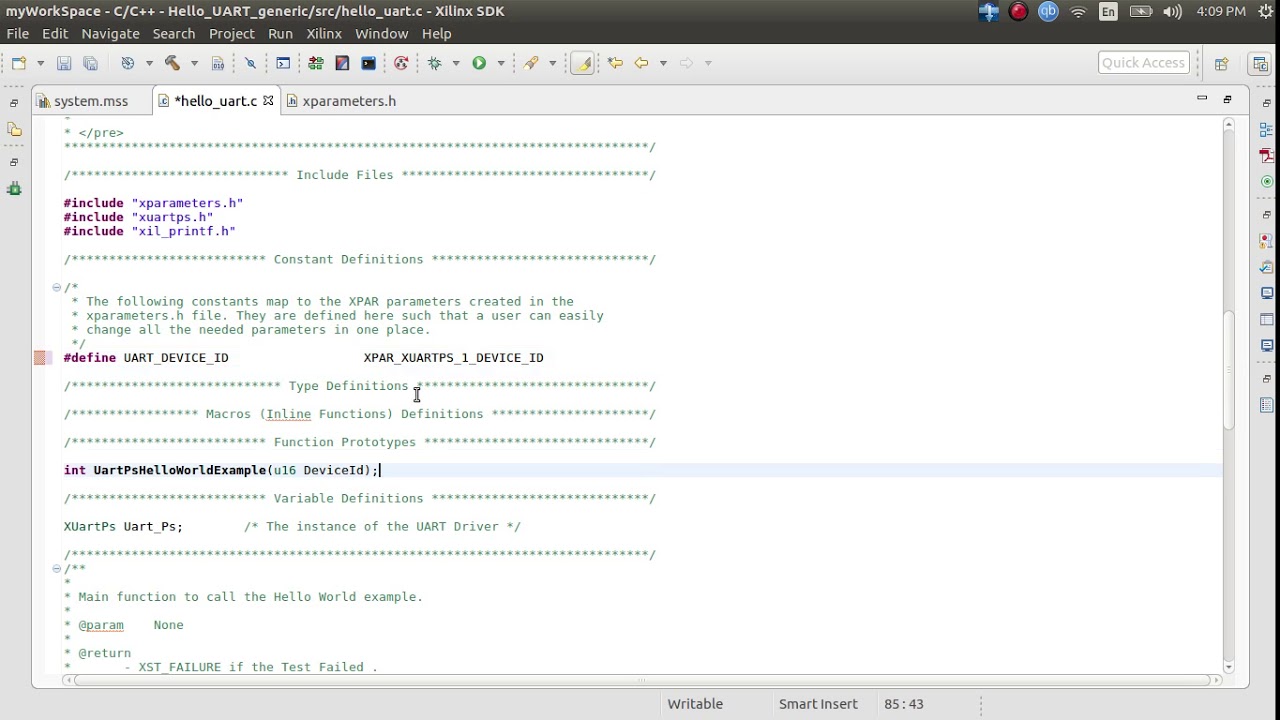This screenshot has width=1280, height=720.
Task: Open the Project menu
Action: point(231,33)
